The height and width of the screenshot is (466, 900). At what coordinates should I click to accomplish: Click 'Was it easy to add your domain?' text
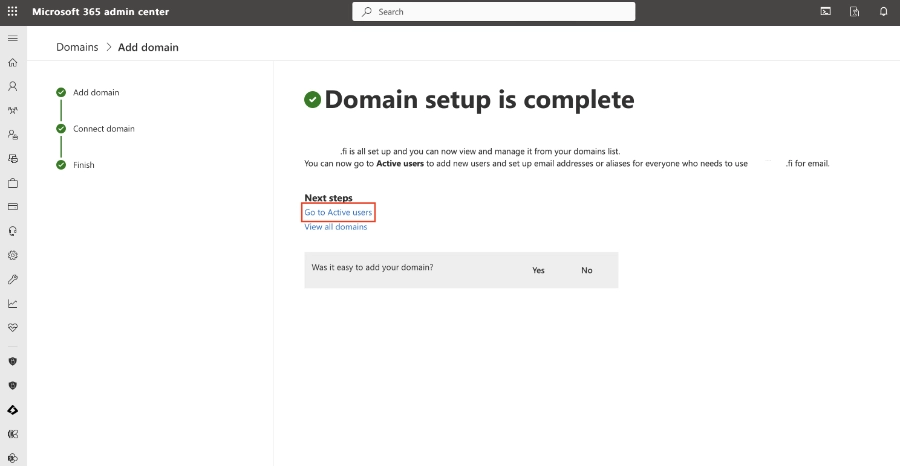pyautogui.click(x=372, y=267)
